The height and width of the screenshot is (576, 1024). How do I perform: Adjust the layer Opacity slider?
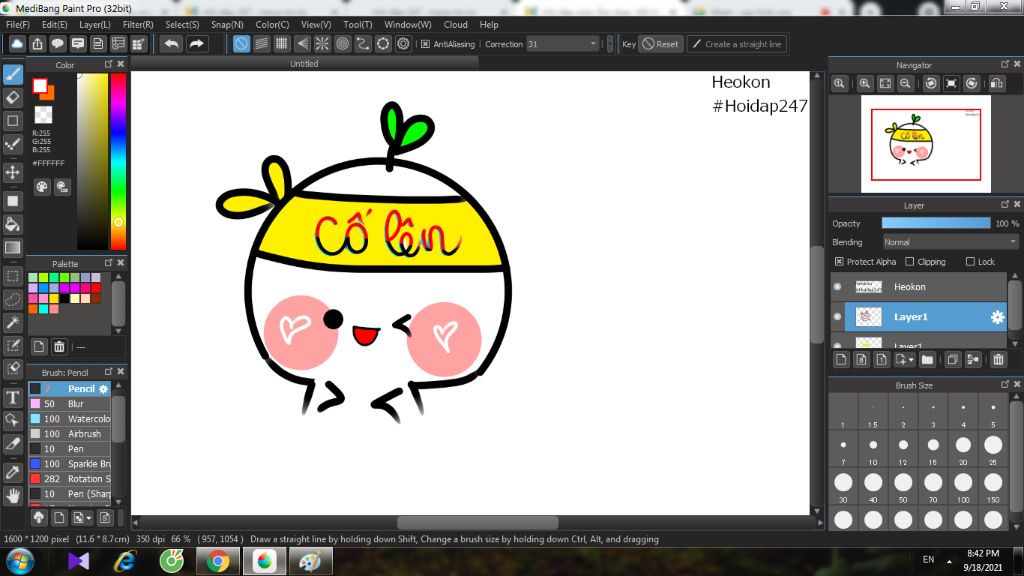tap(936, 223)
